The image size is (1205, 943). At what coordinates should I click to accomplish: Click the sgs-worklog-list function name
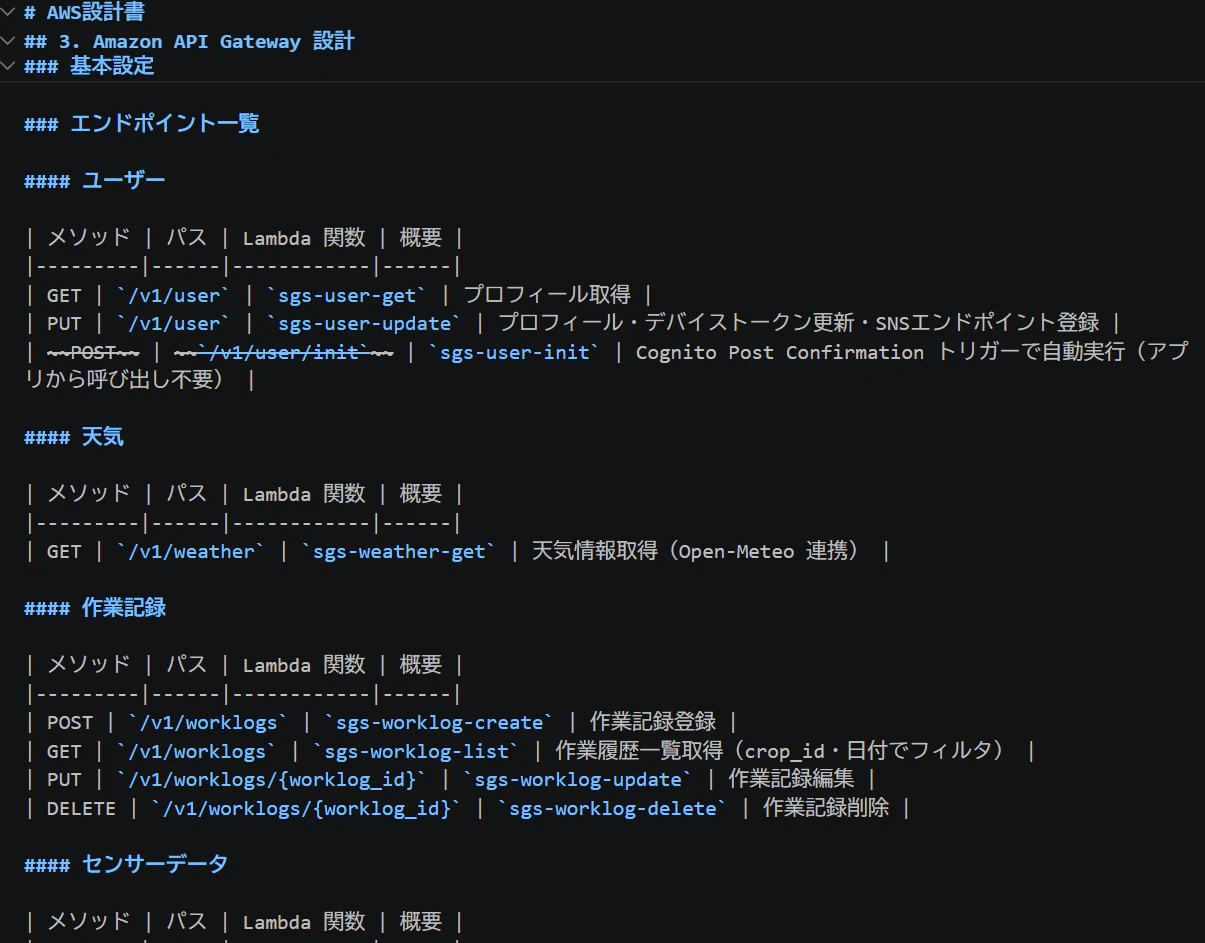(415, 751)
